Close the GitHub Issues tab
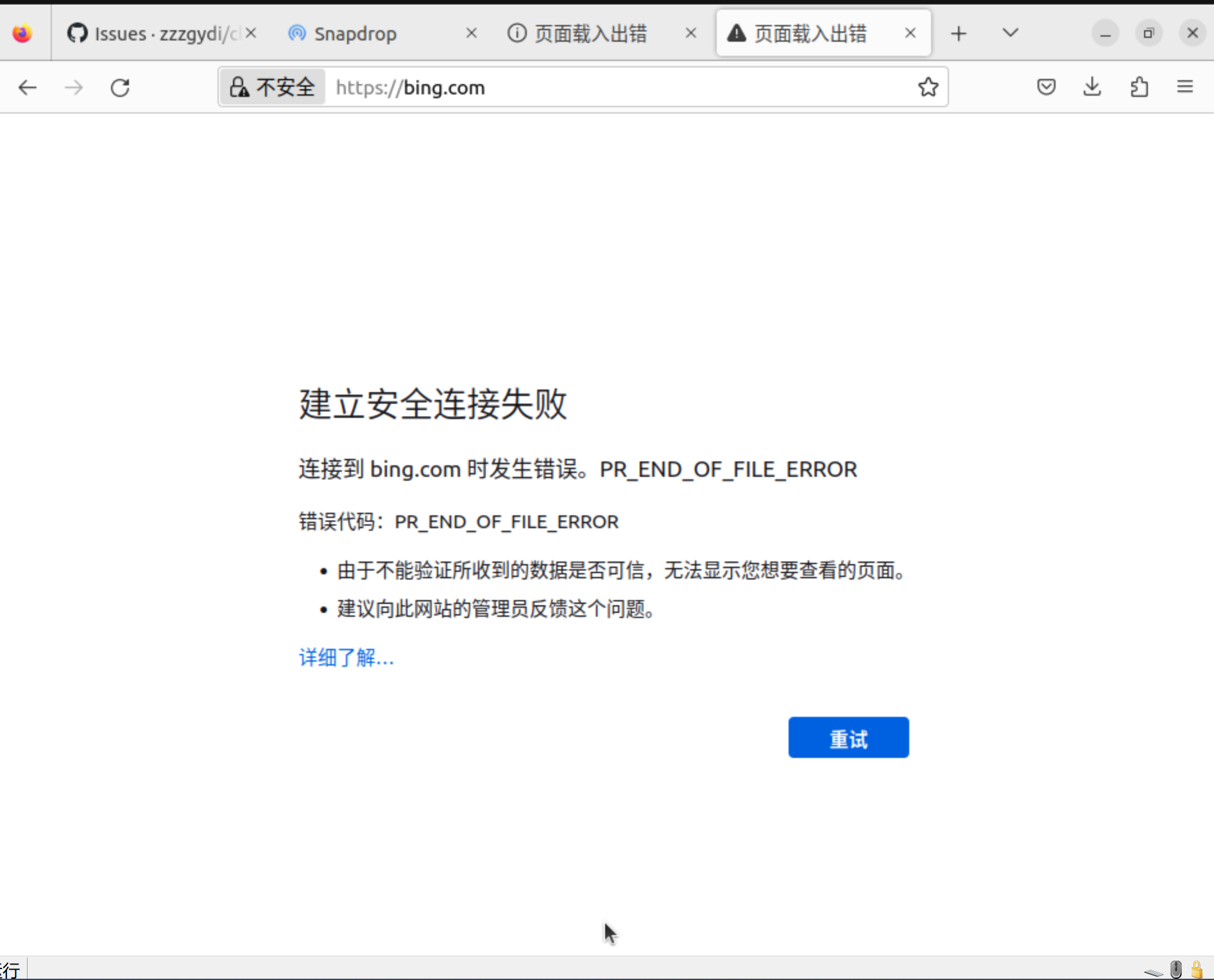This screenshot has width=1214, height=980. click(x=251, y=33)
